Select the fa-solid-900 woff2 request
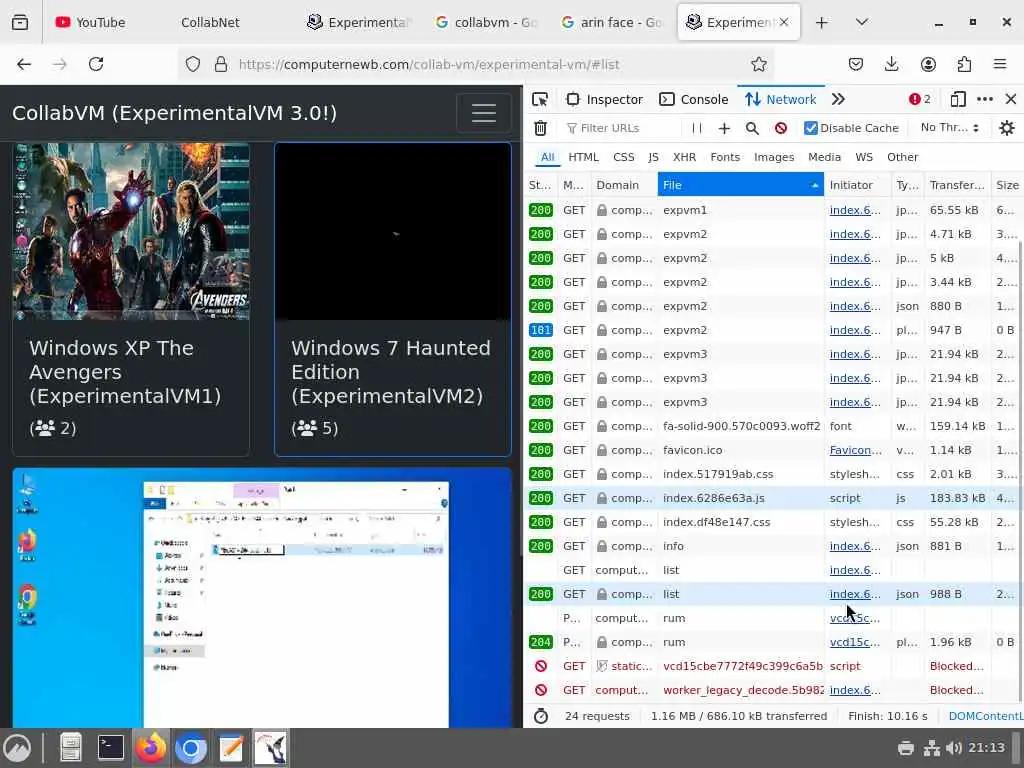The height and width of the screenshot is (768, 1024). click(773, 426)
